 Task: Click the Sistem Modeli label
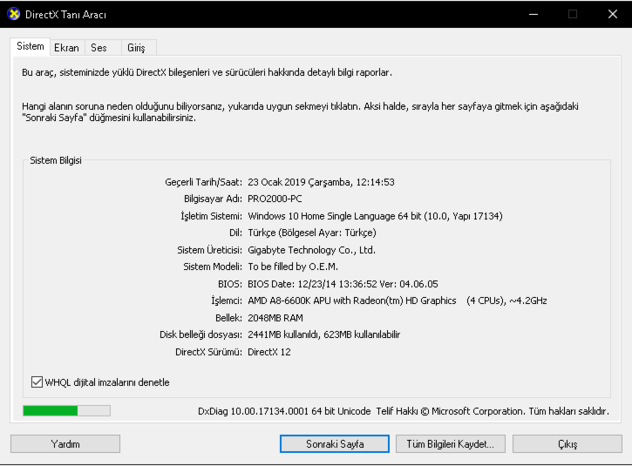(x=213, y=266)
